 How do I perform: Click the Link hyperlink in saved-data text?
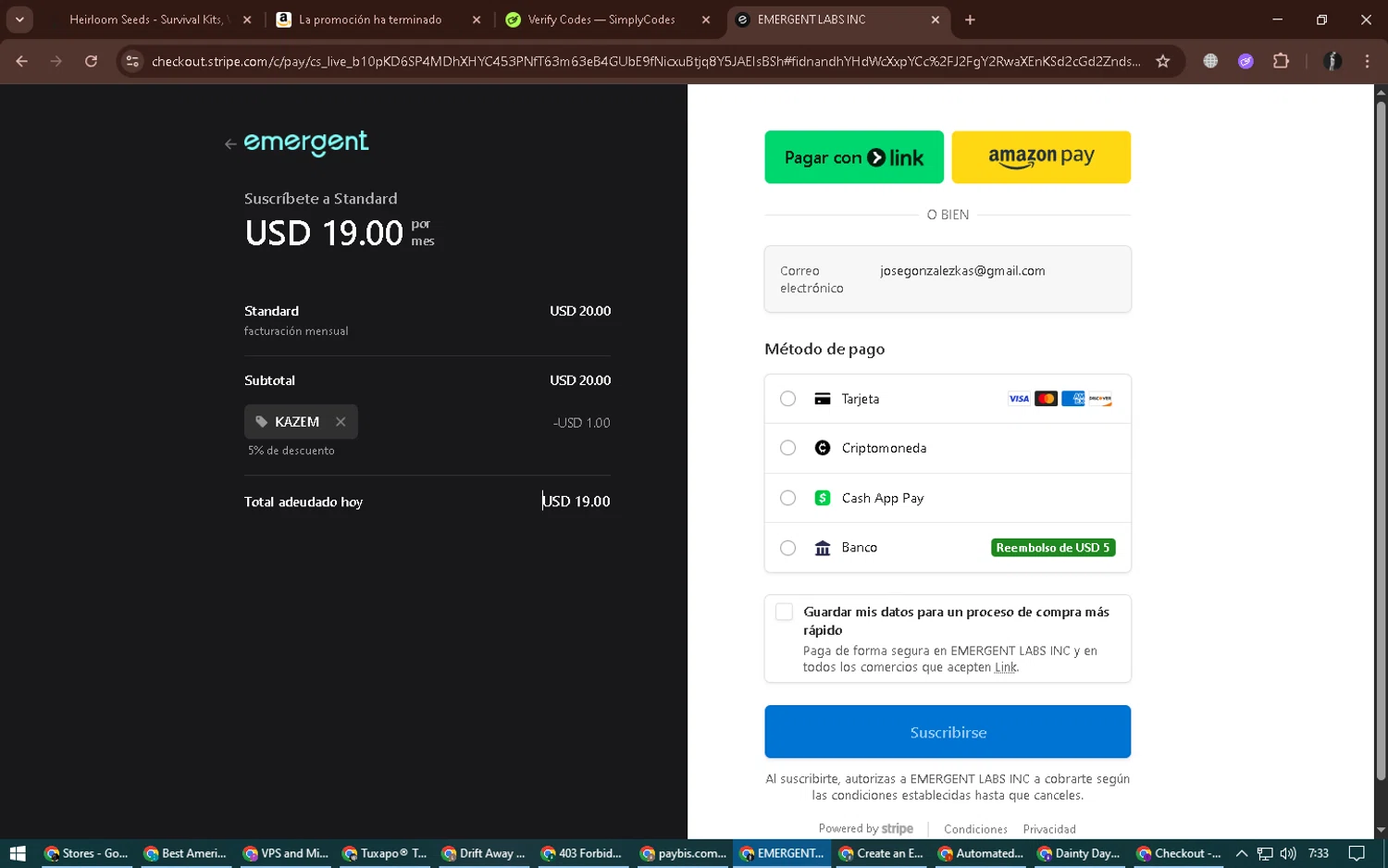coord(1006,667)
